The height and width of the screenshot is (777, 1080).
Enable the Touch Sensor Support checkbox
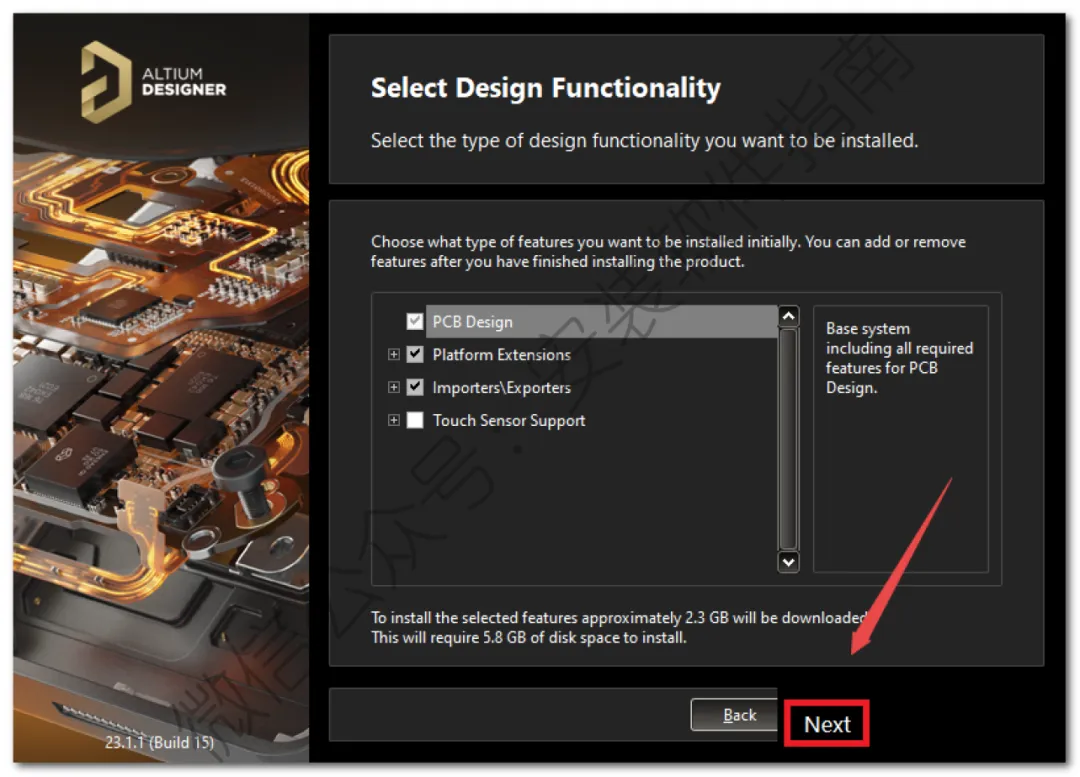[x=415, y=420]
